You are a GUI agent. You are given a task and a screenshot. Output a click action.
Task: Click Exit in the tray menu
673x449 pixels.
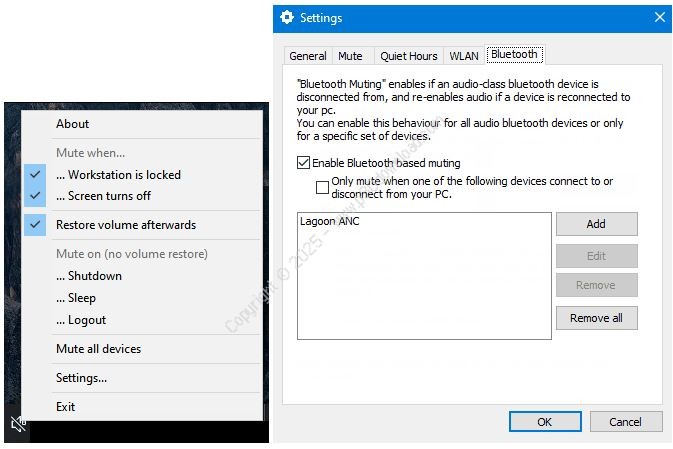click(65, 407)
